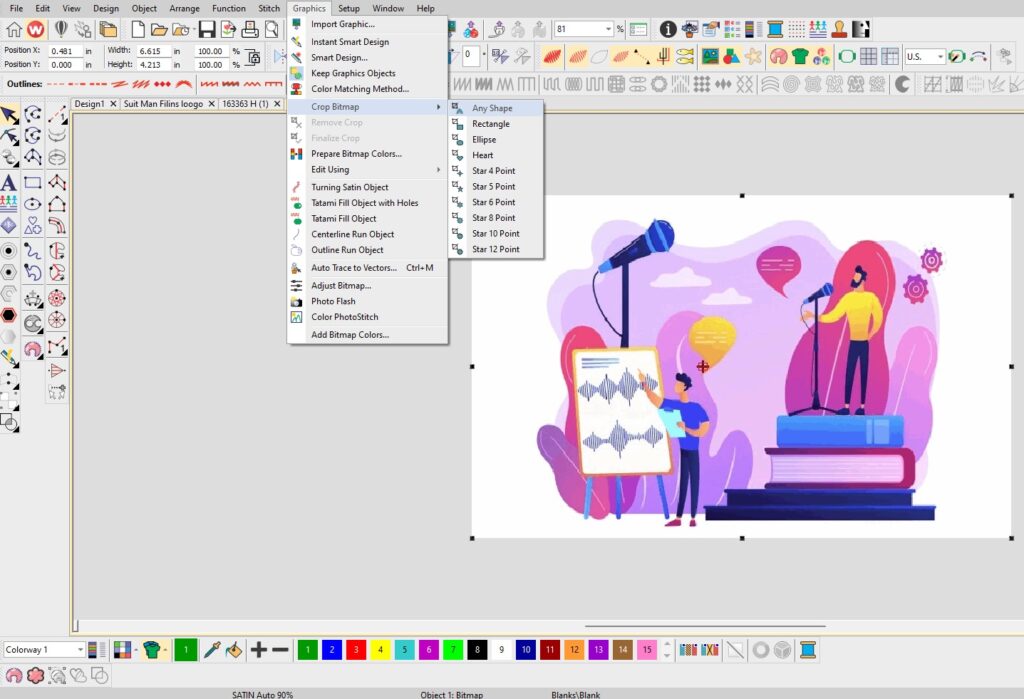Open the Stitch menu

(269, 8)
